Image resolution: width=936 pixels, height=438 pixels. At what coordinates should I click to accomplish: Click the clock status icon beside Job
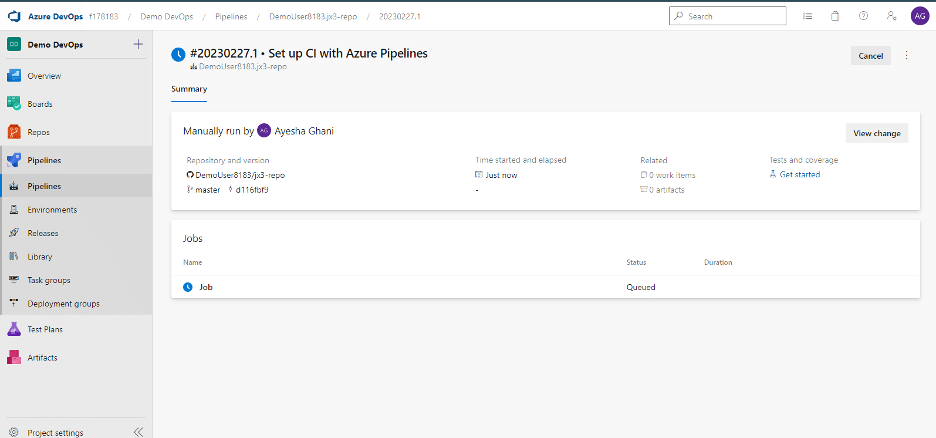[188, 287]
